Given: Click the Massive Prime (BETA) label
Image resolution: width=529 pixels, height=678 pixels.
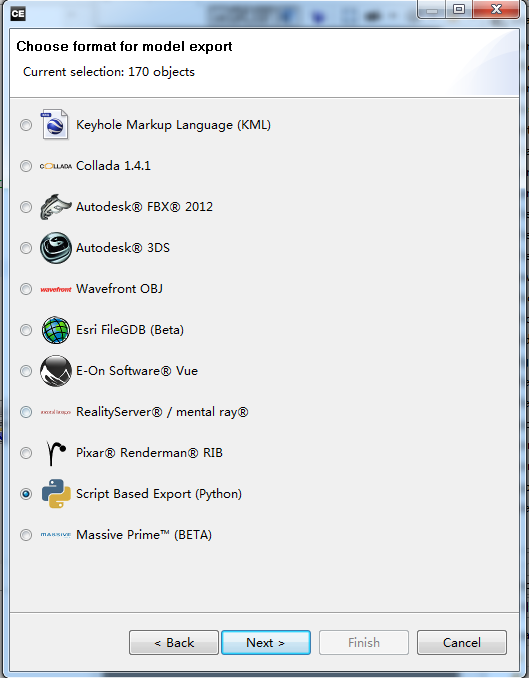Looking at the screenshot, I should [x=144, y=535].
